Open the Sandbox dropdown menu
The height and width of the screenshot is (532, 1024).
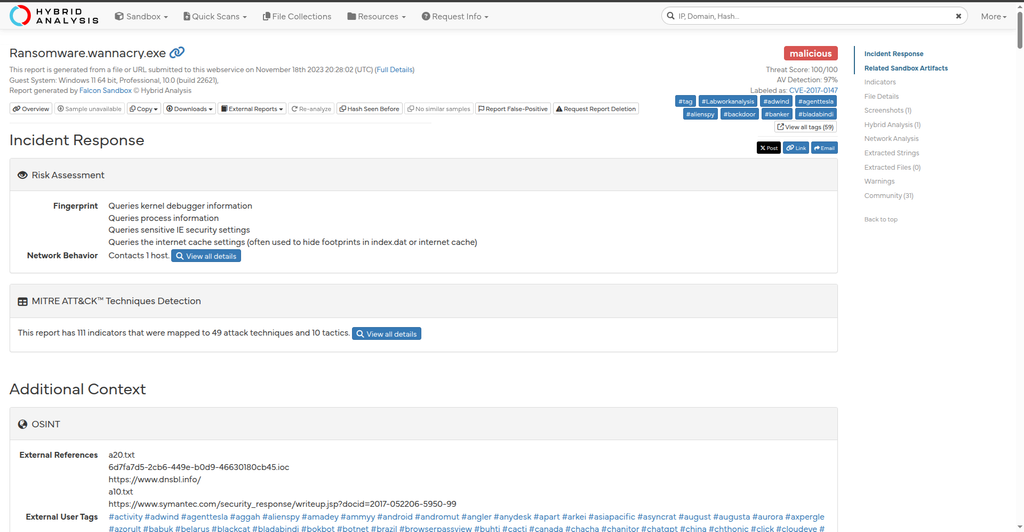(x=141, y=16)
